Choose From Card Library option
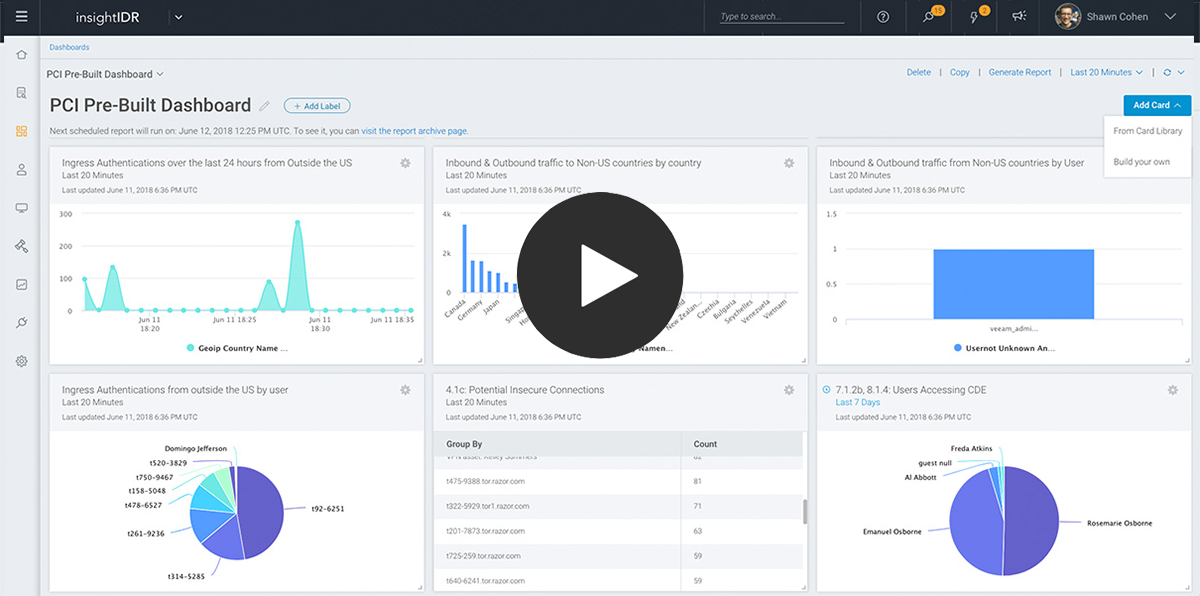The height and width of the screenshot is (596, 1200). pos(1147,131)
